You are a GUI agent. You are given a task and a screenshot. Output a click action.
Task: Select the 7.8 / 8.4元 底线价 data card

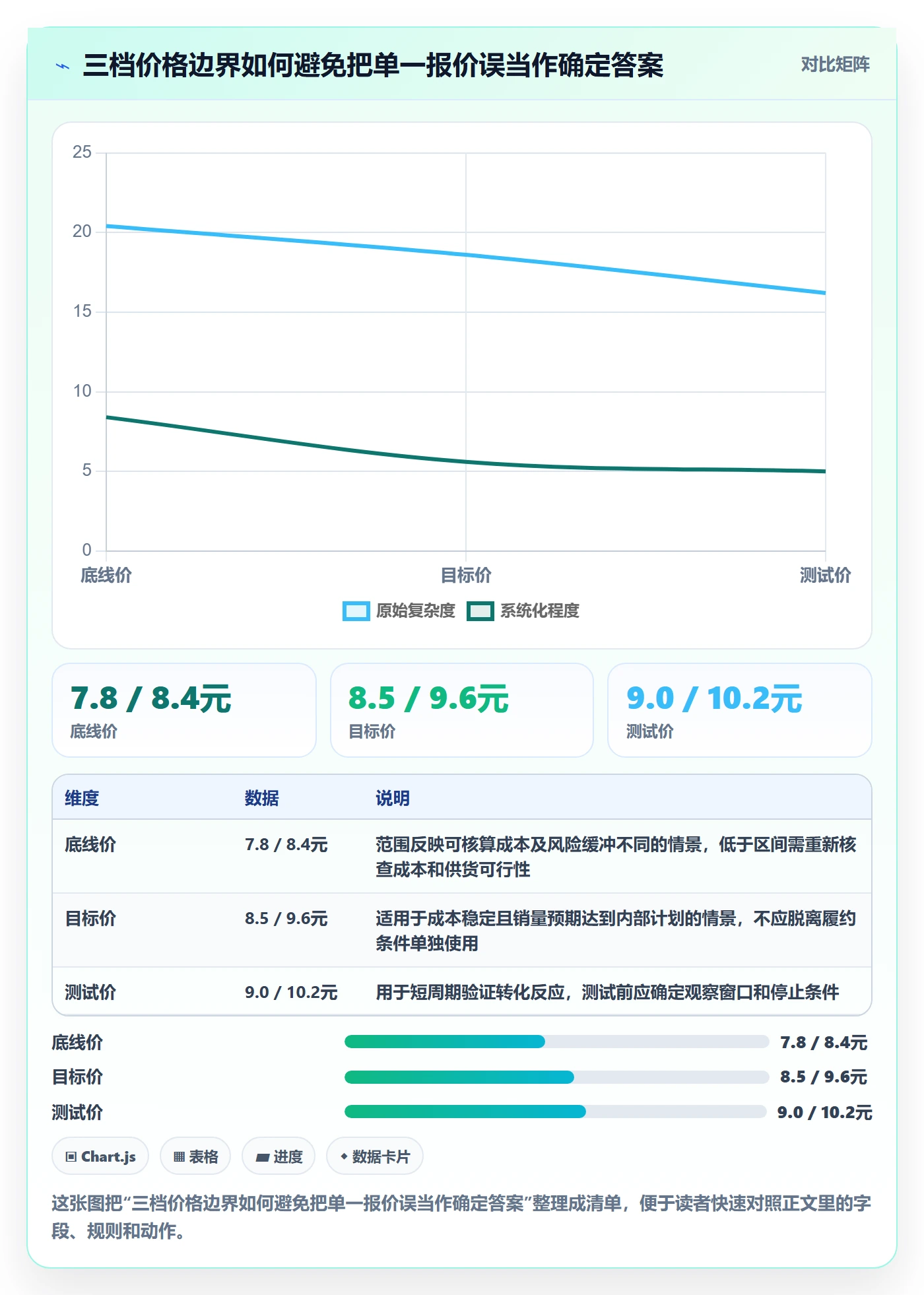tap(184, 710)
